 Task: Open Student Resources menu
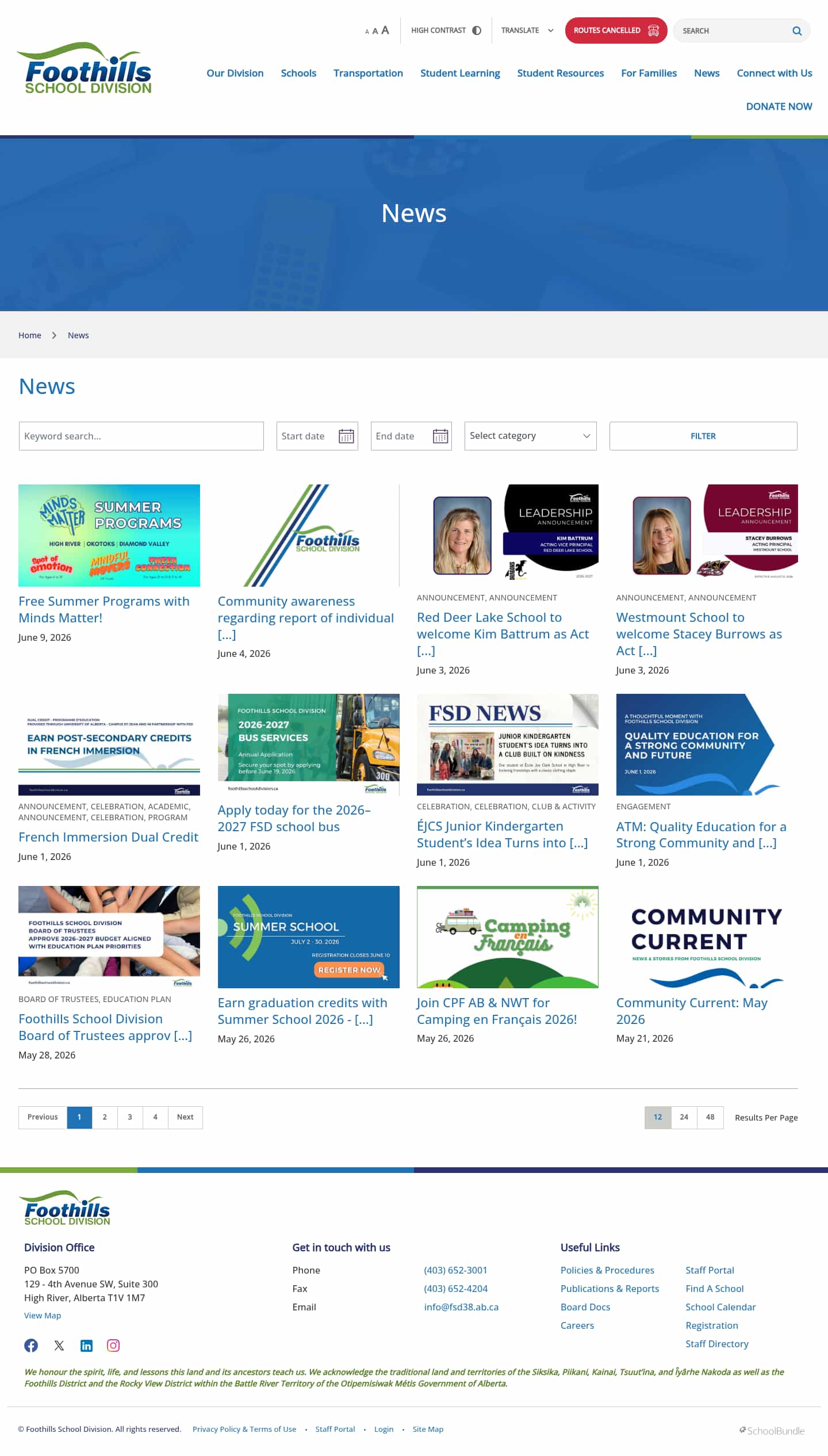tap(560, 73)
